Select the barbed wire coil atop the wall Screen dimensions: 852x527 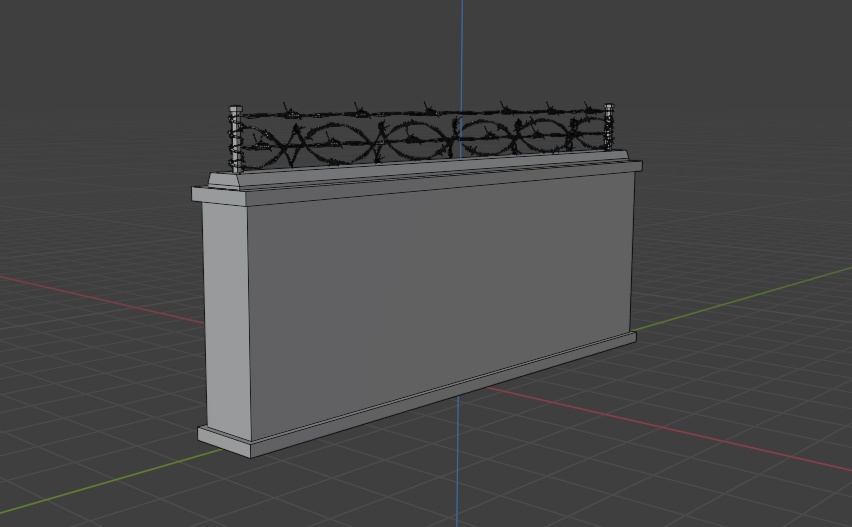[x=424, y=136]
